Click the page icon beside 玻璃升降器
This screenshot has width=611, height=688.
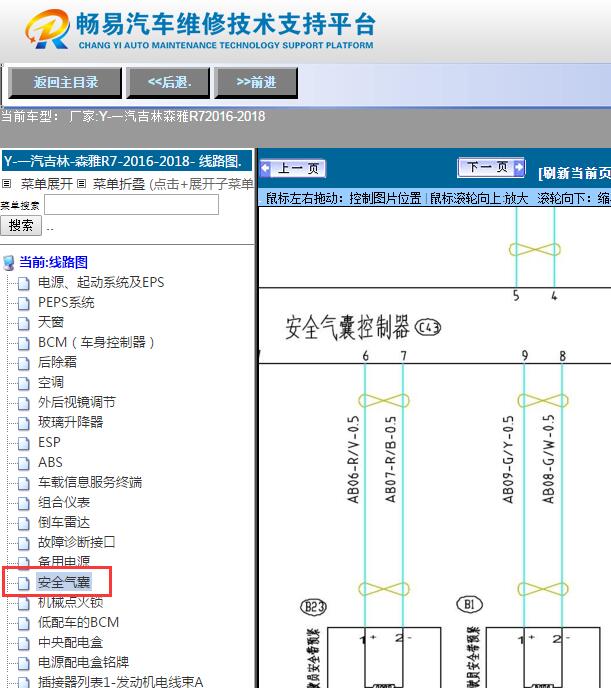point(24,423)
